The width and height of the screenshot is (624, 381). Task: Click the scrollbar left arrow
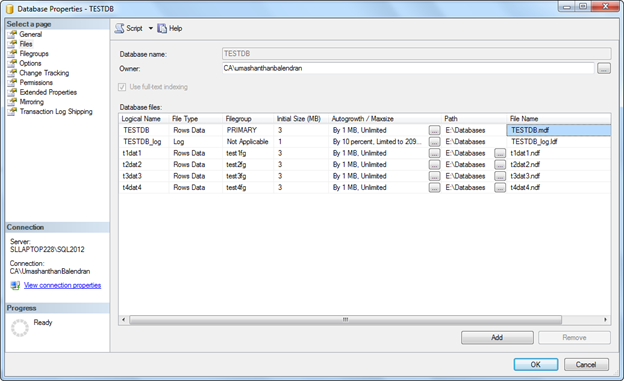point(124,320)
